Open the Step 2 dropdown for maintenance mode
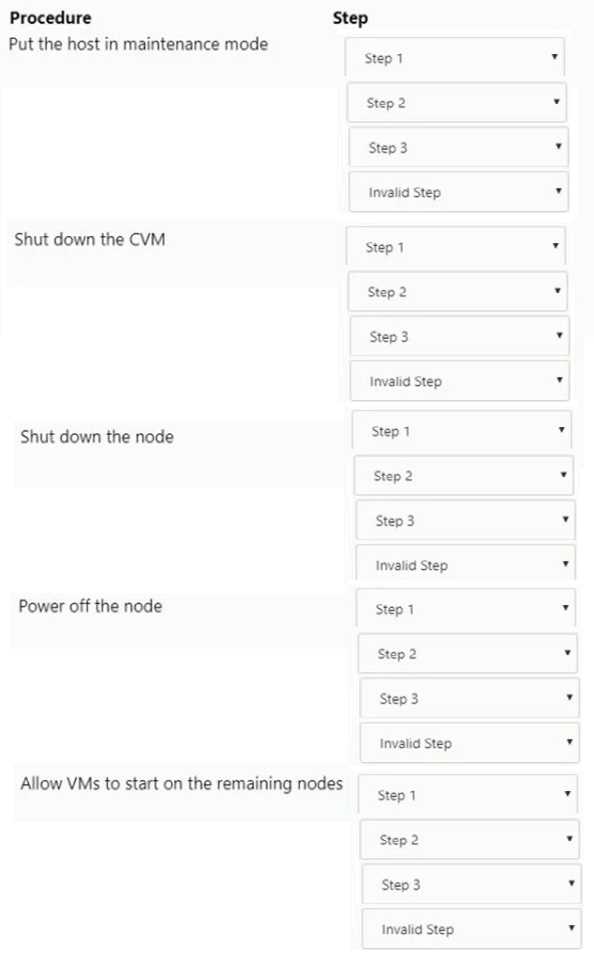 coord(455,102)
